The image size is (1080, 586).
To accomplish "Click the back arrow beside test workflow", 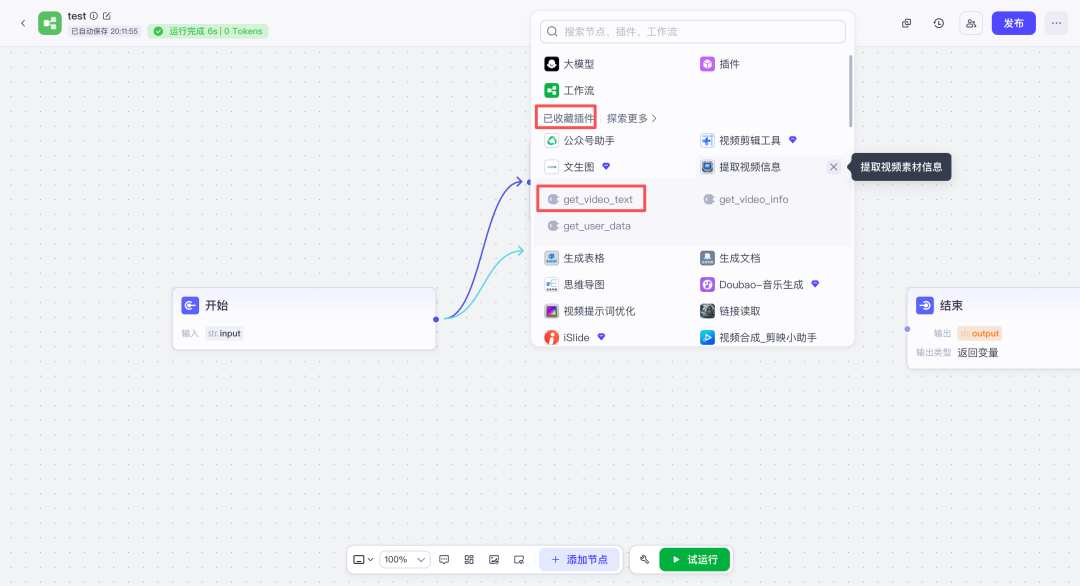I will pyautogui.click(x=23, y=23).
